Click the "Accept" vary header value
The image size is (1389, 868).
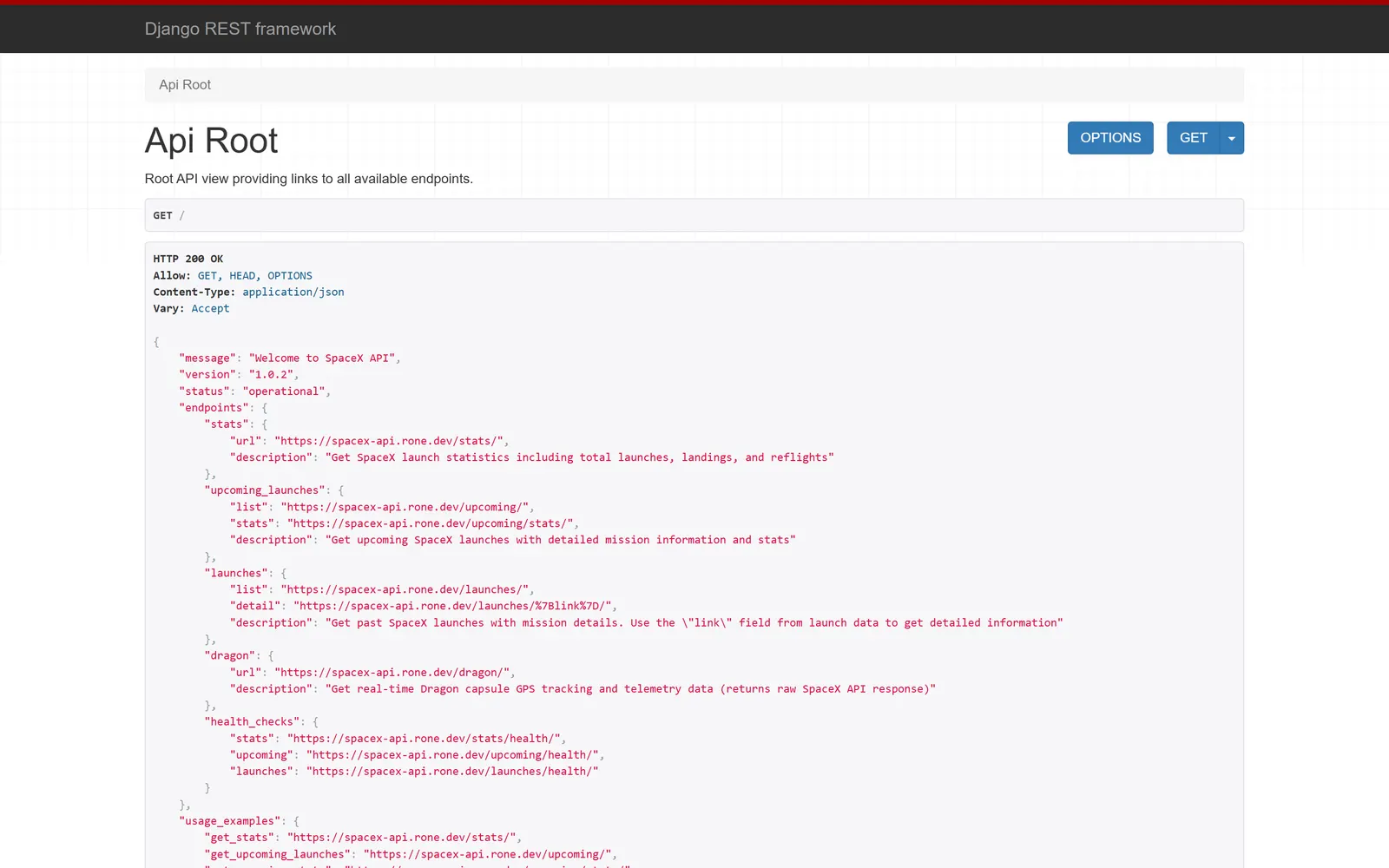pyautogui.click(x=211, y=308)
